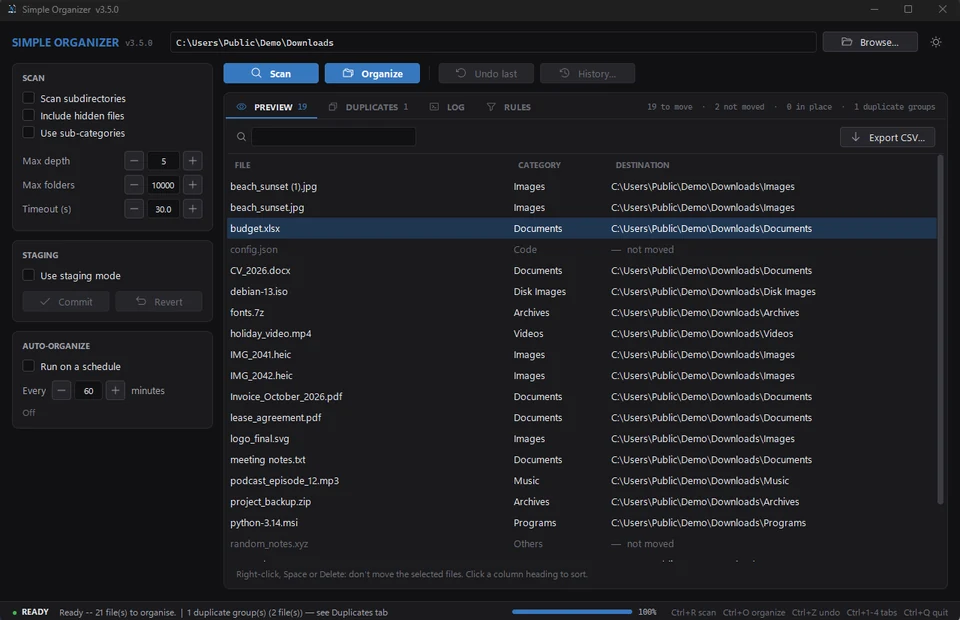Select the budget.xlsx file row
The image size is (960, 620).
(x=582, y=228)
